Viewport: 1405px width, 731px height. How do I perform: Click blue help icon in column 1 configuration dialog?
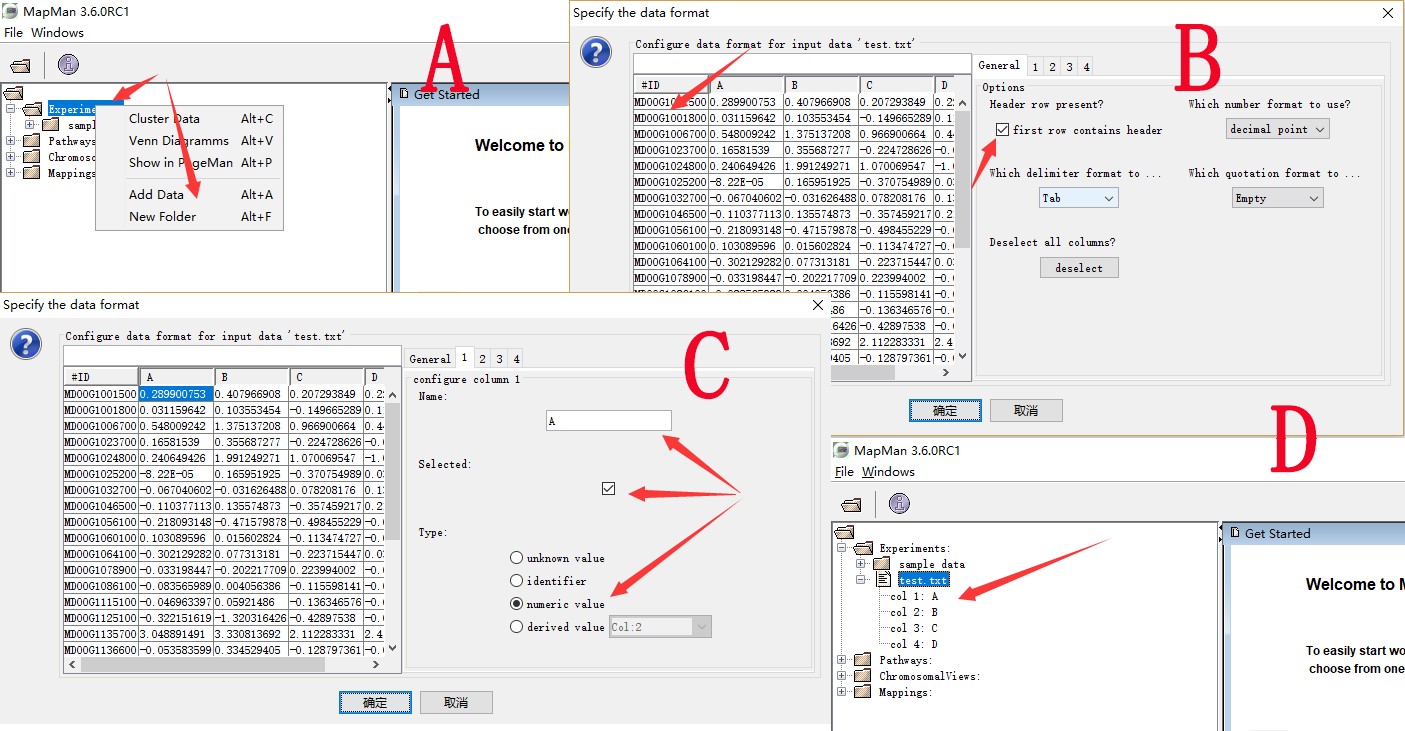(25, 344)
